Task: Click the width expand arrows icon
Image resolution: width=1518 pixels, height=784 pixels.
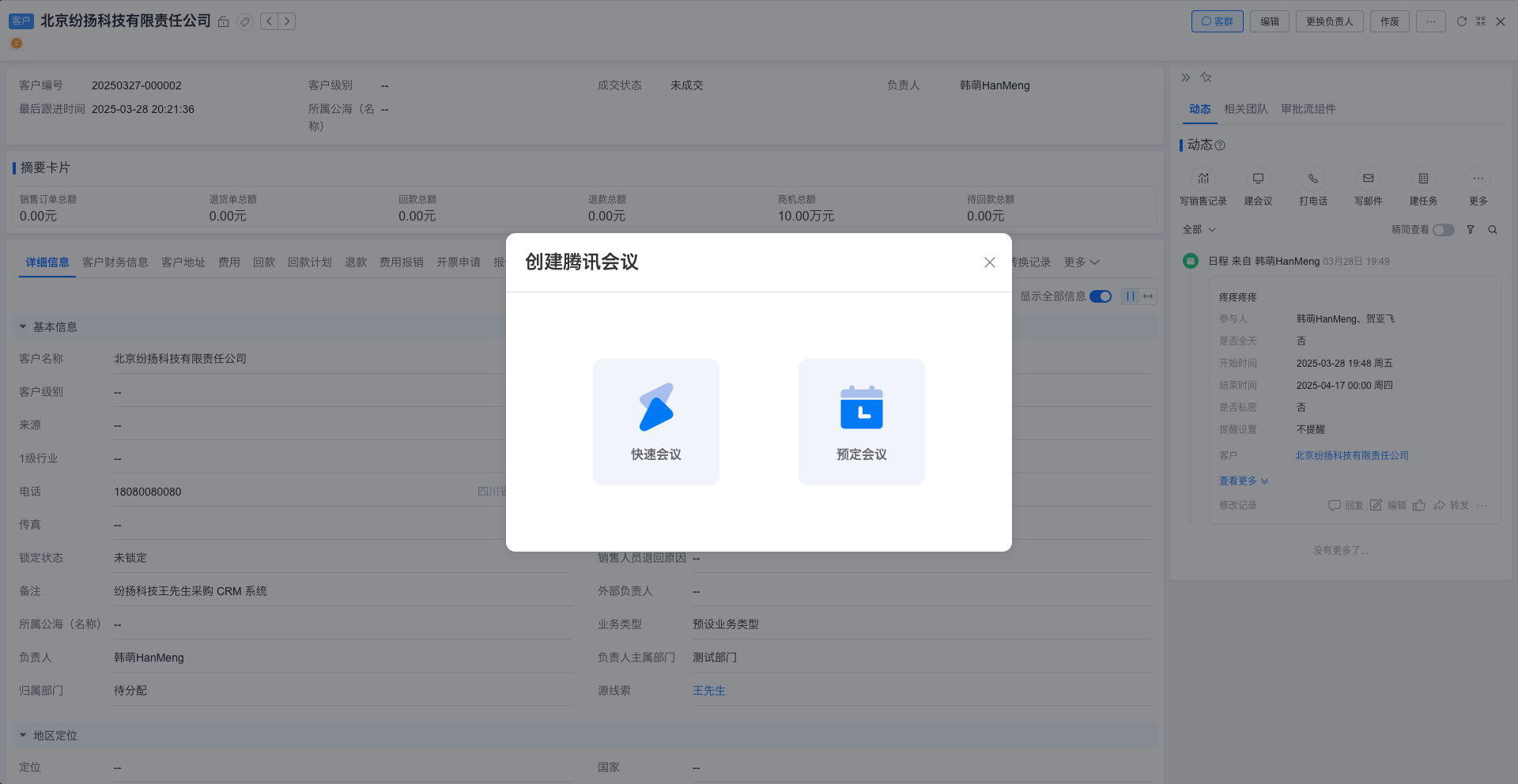Action: pos(1148,296)
